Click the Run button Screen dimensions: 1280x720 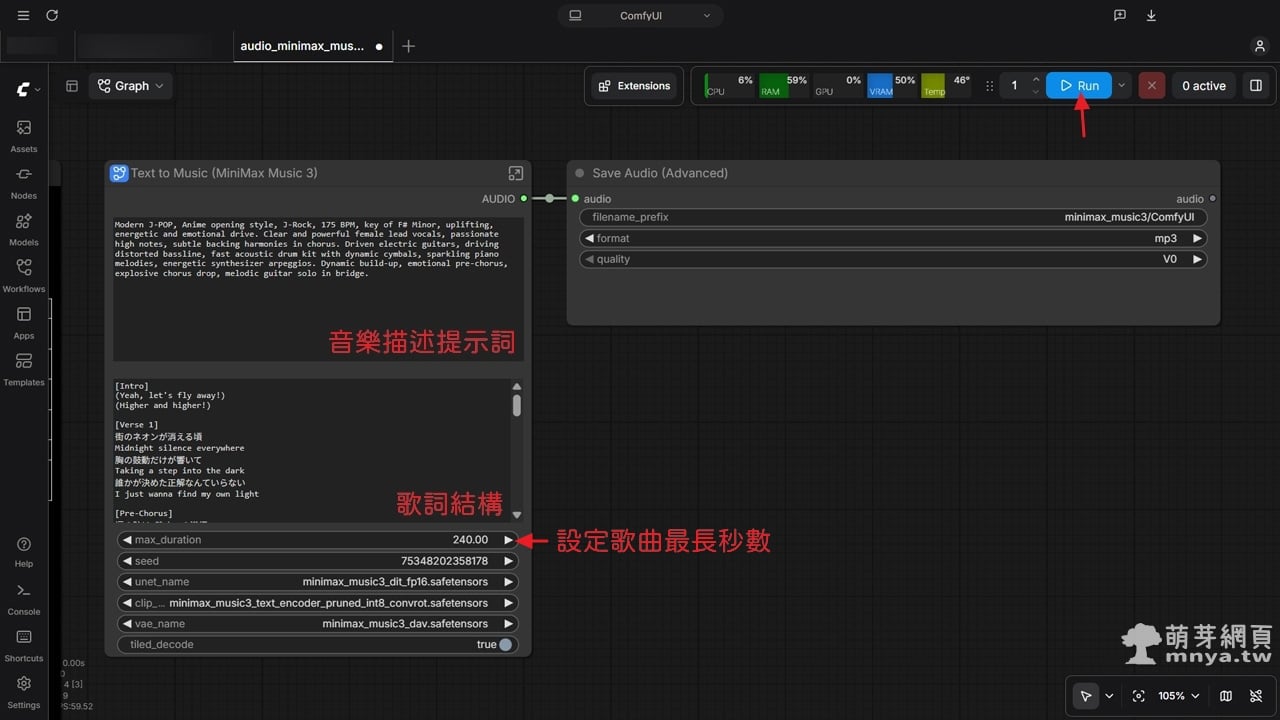[x=1079, y=86]
